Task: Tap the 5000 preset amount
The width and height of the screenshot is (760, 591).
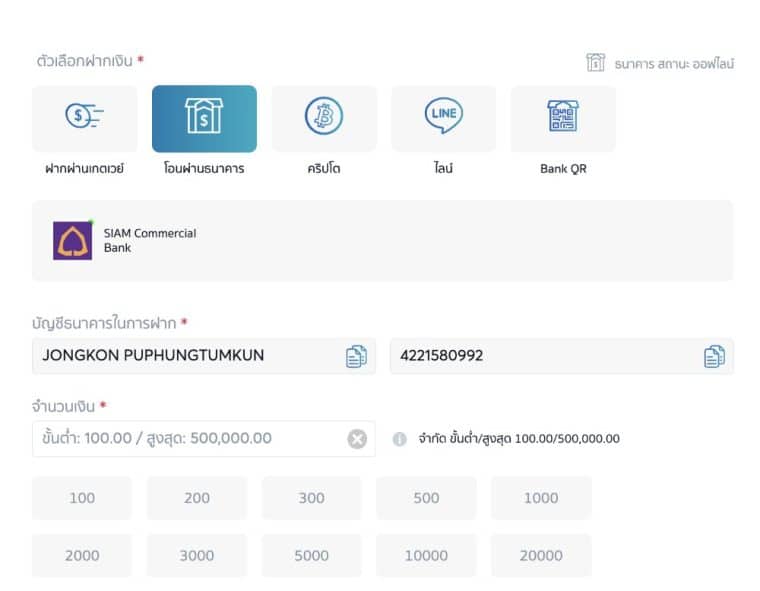Action: [311, 556]
